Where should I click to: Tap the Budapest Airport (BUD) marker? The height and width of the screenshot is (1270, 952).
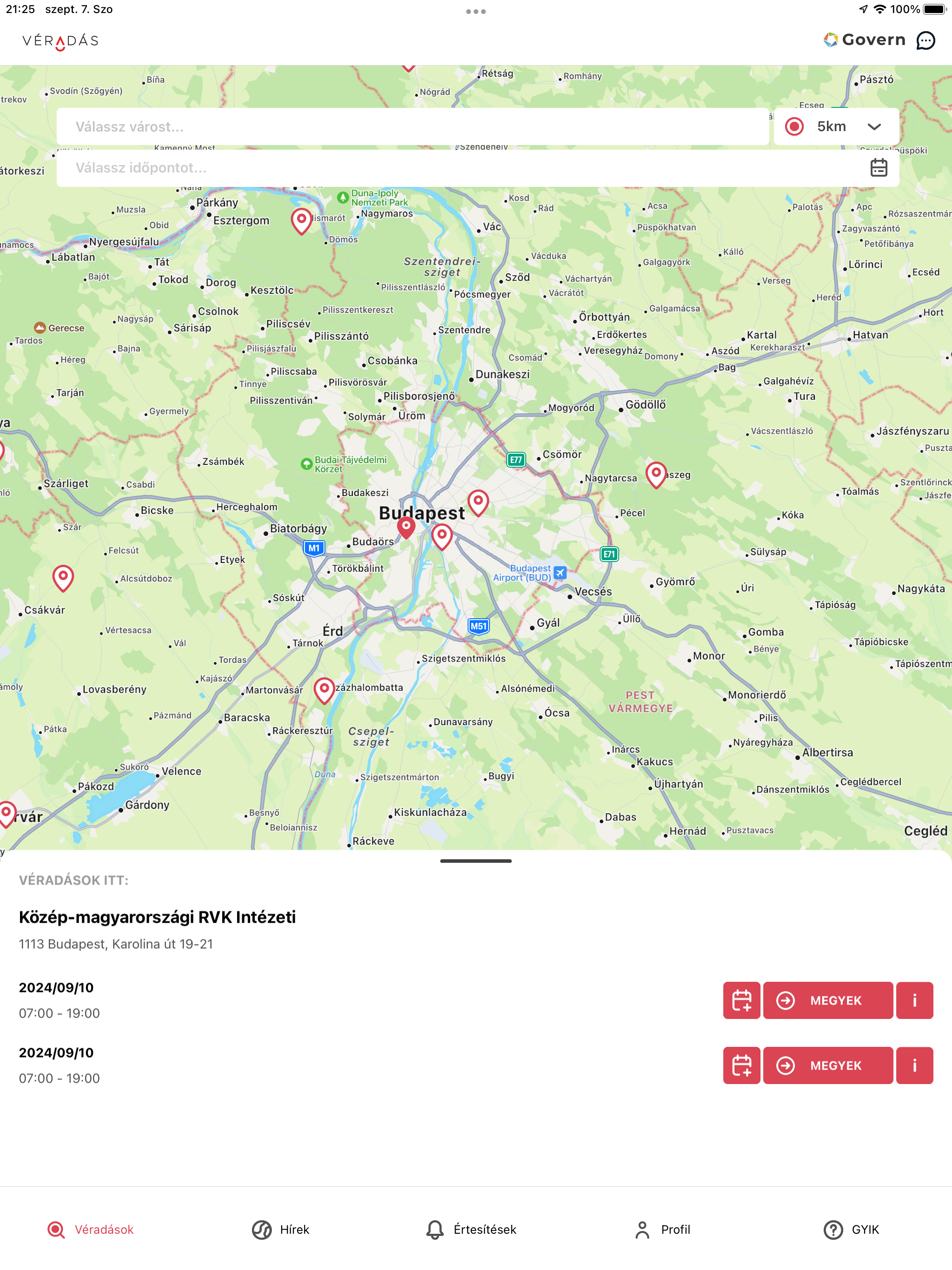(x=560, y=572)
